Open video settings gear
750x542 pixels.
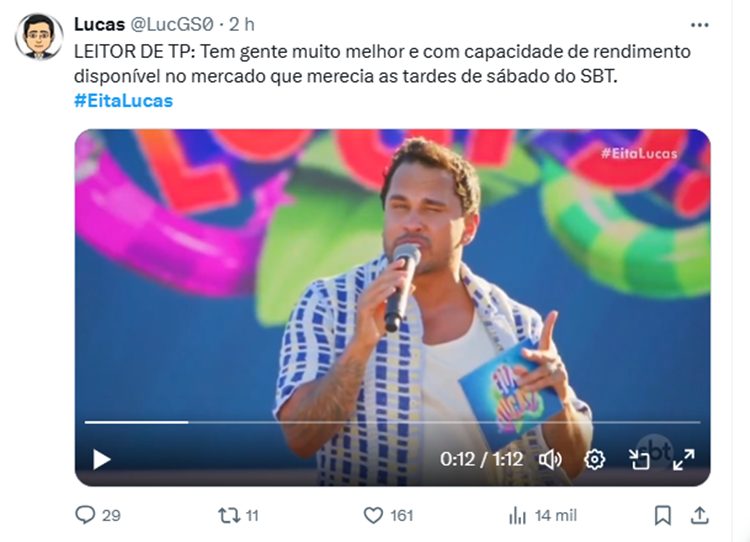coord(595,460)
